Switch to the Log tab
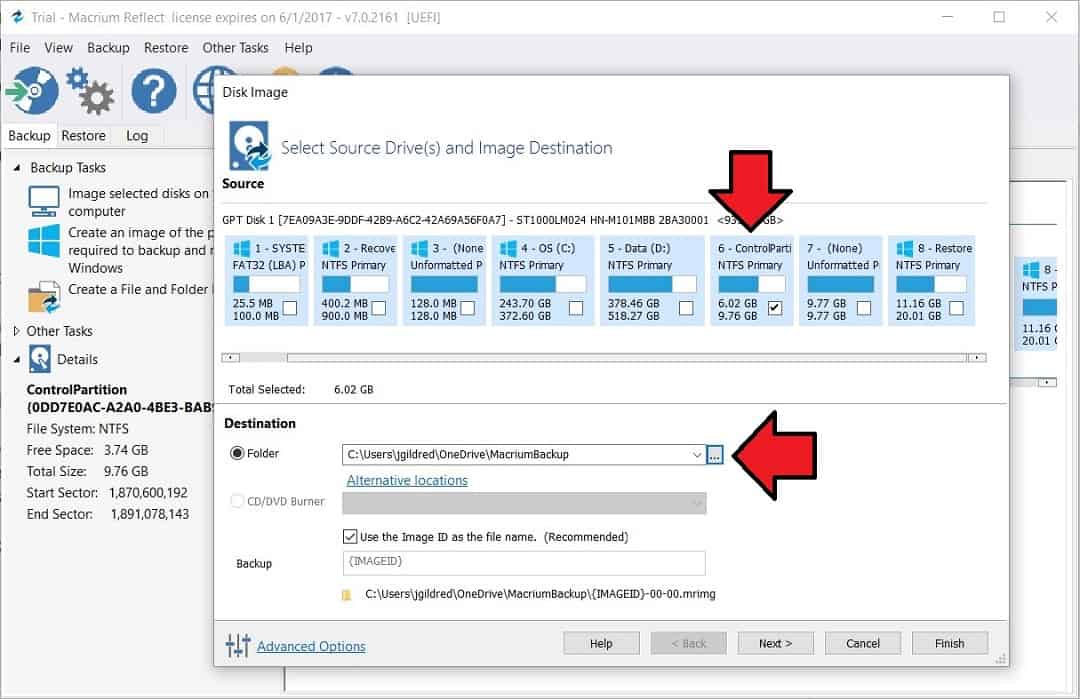The image size is (1080, 699). pos(137,136)
